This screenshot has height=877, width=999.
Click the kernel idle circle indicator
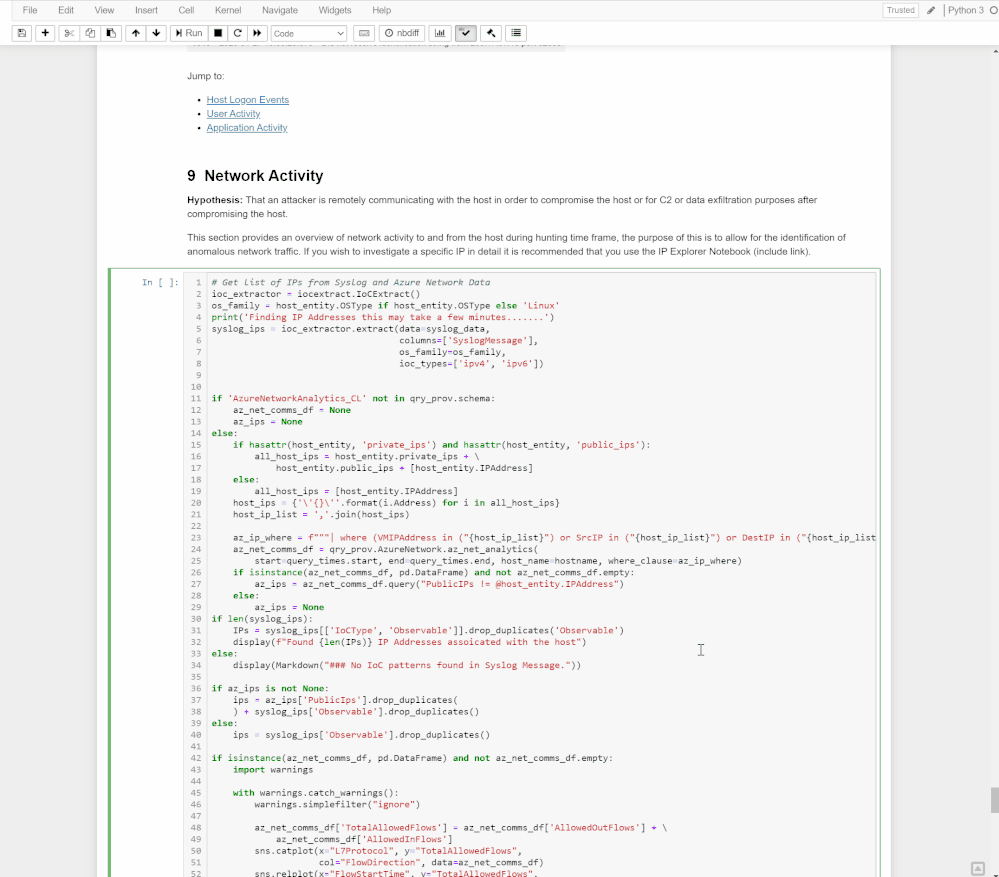point(994,10)
